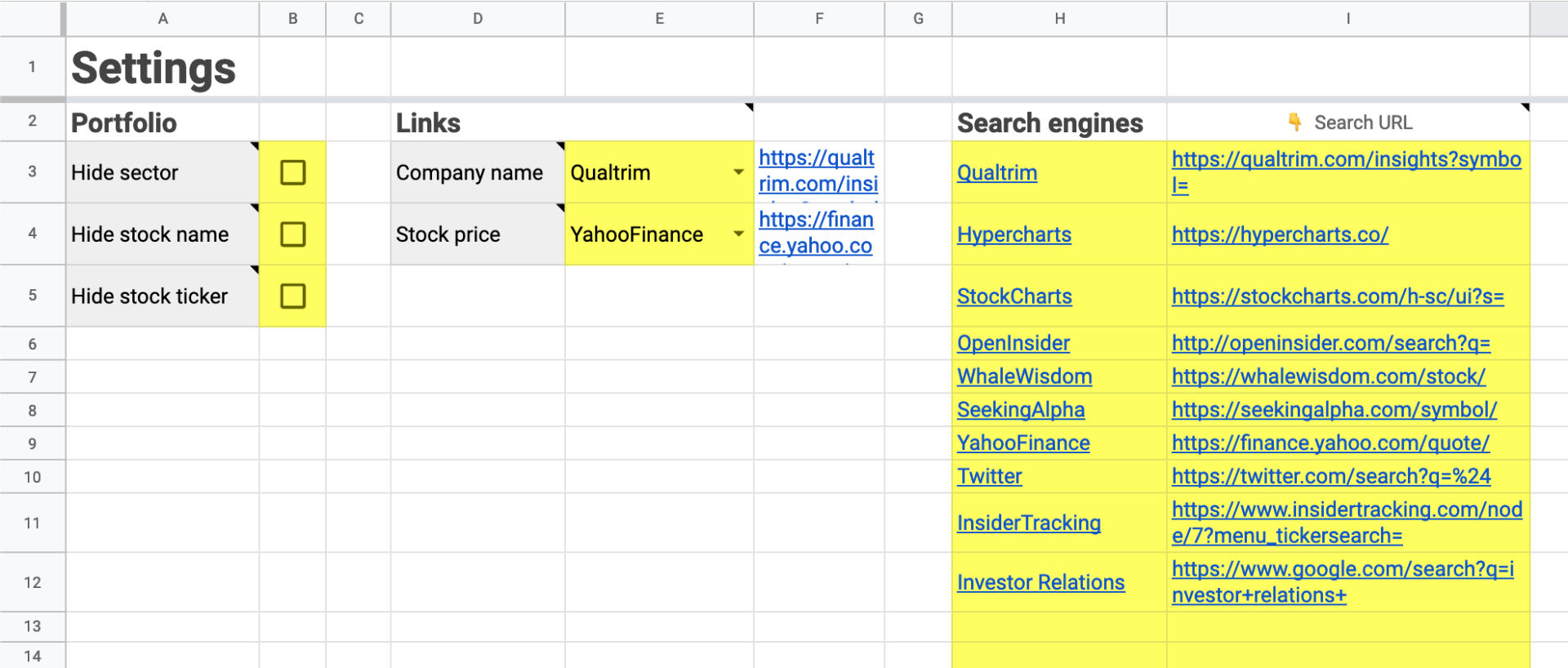The image size is (1568, 668).
Task: Follow the StockCharts link
Action: point(1014,296)
